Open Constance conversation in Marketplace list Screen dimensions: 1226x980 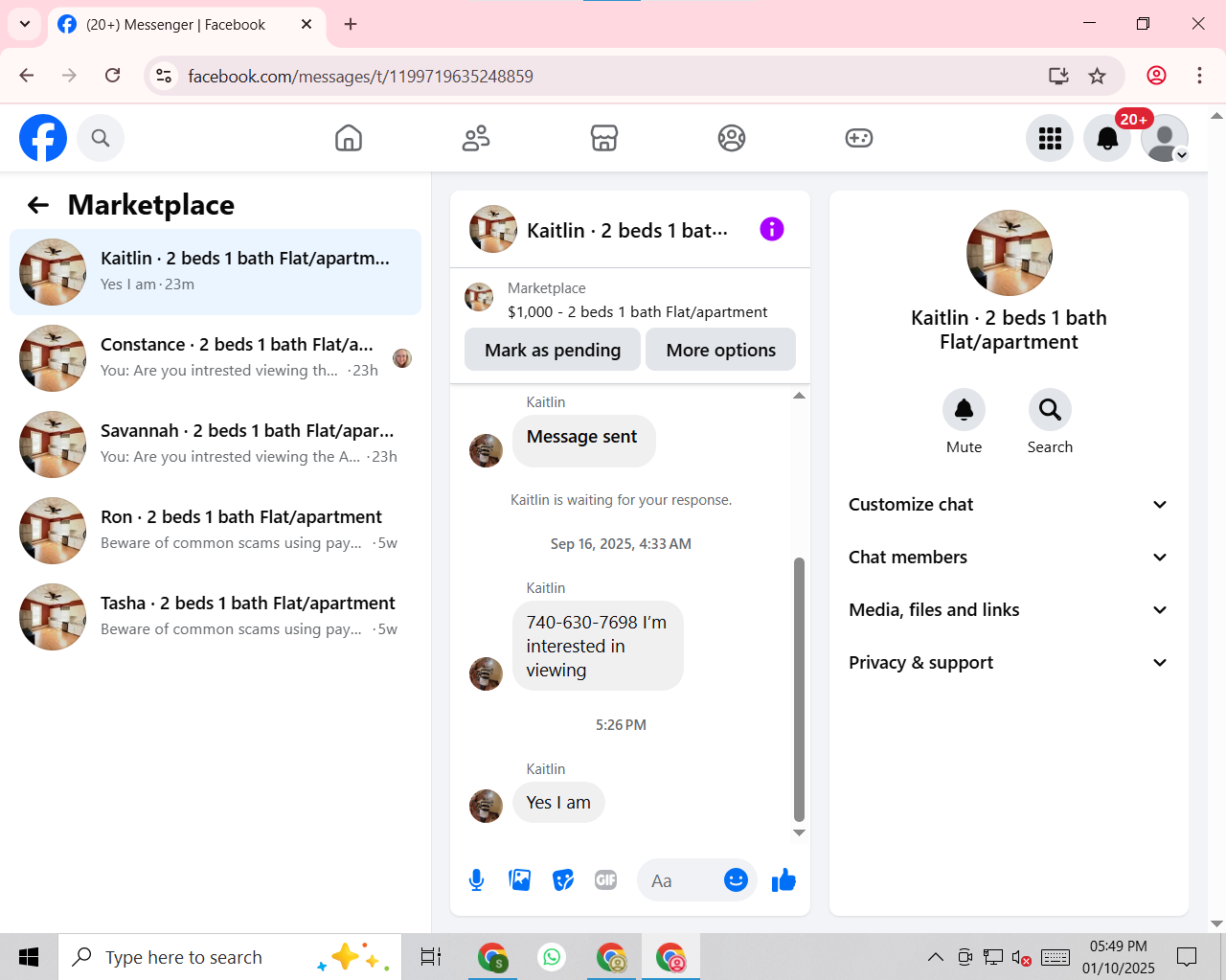[x=216, y=358]
